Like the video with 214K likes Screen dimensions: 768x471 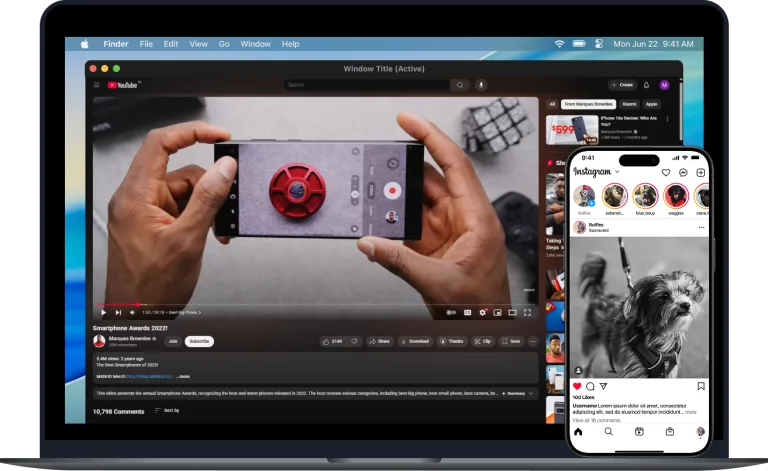point(332,341)
